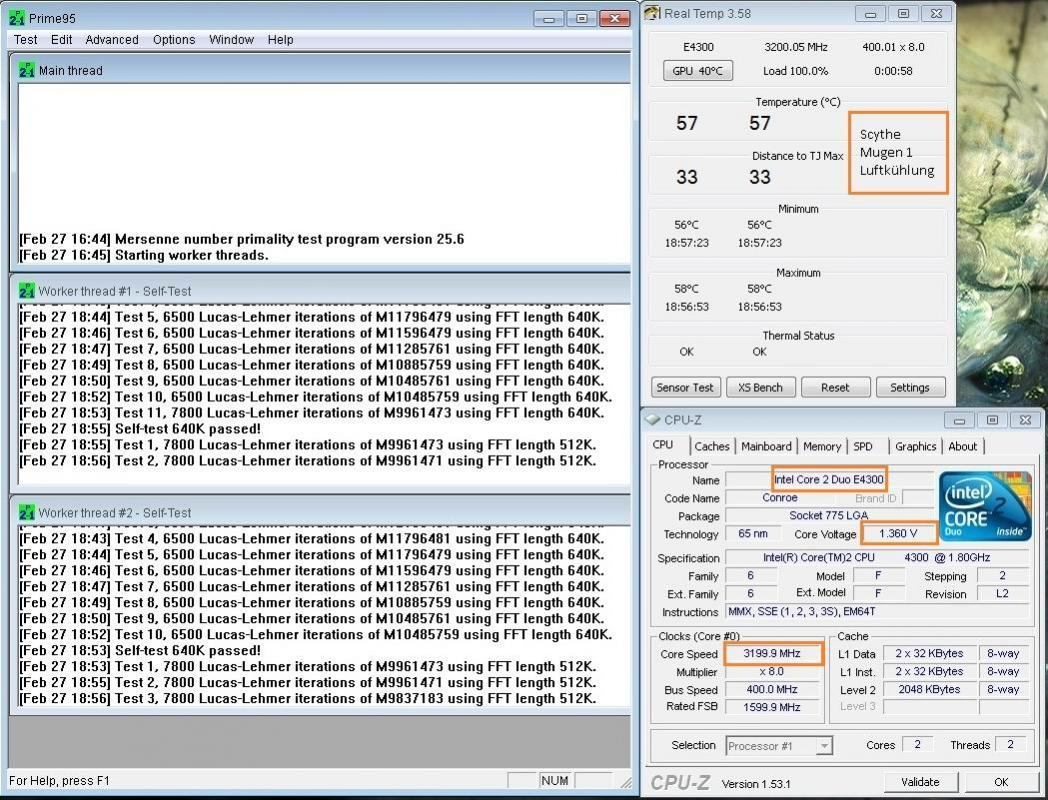Click the Real Temp 3200.05 MHz reading

tap(796, 47)
